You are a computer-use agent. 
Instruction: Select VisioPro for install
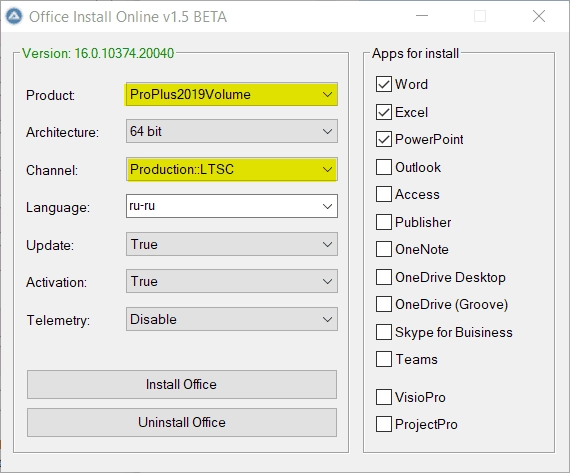tap(384, 397)
